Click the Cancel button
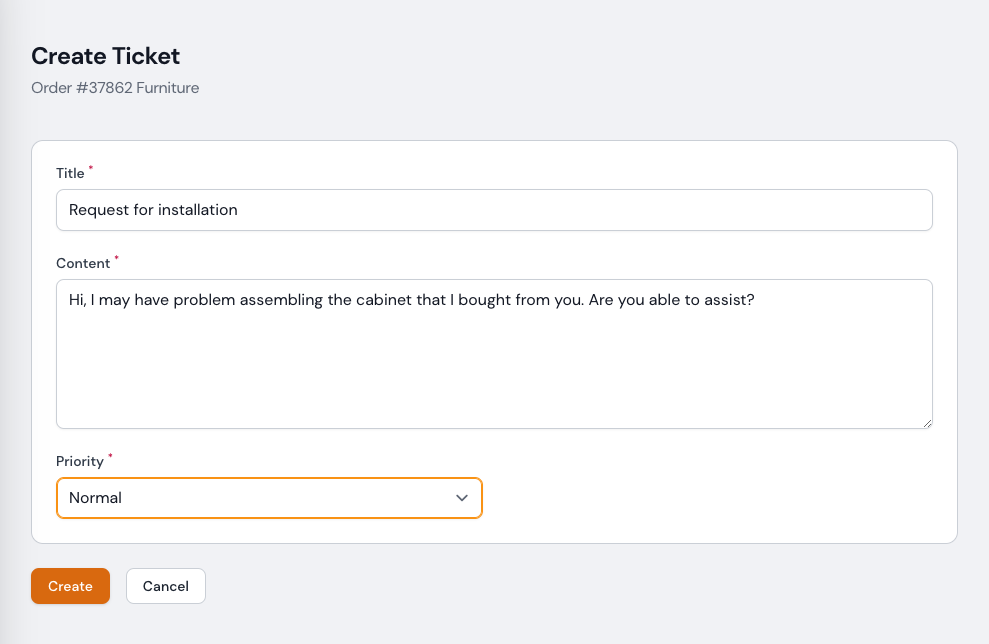 tap(166, 586)
